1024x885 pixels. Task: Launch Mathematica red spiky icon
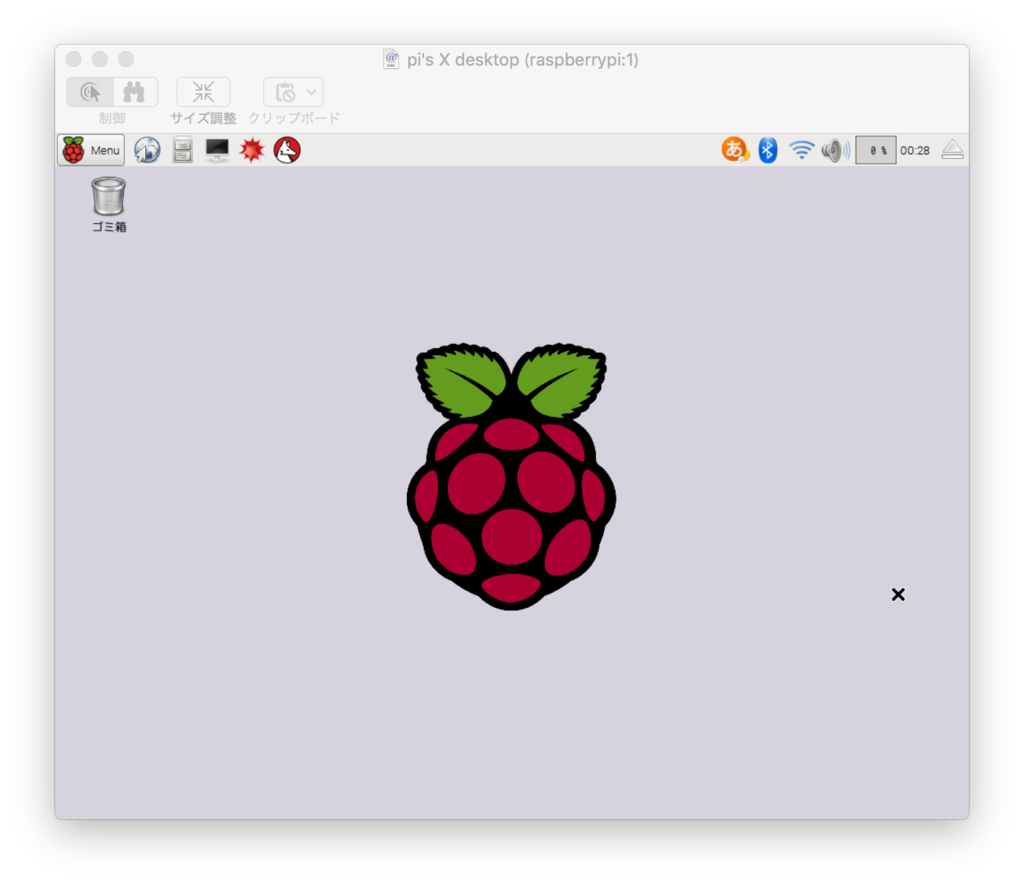(252, 150)
